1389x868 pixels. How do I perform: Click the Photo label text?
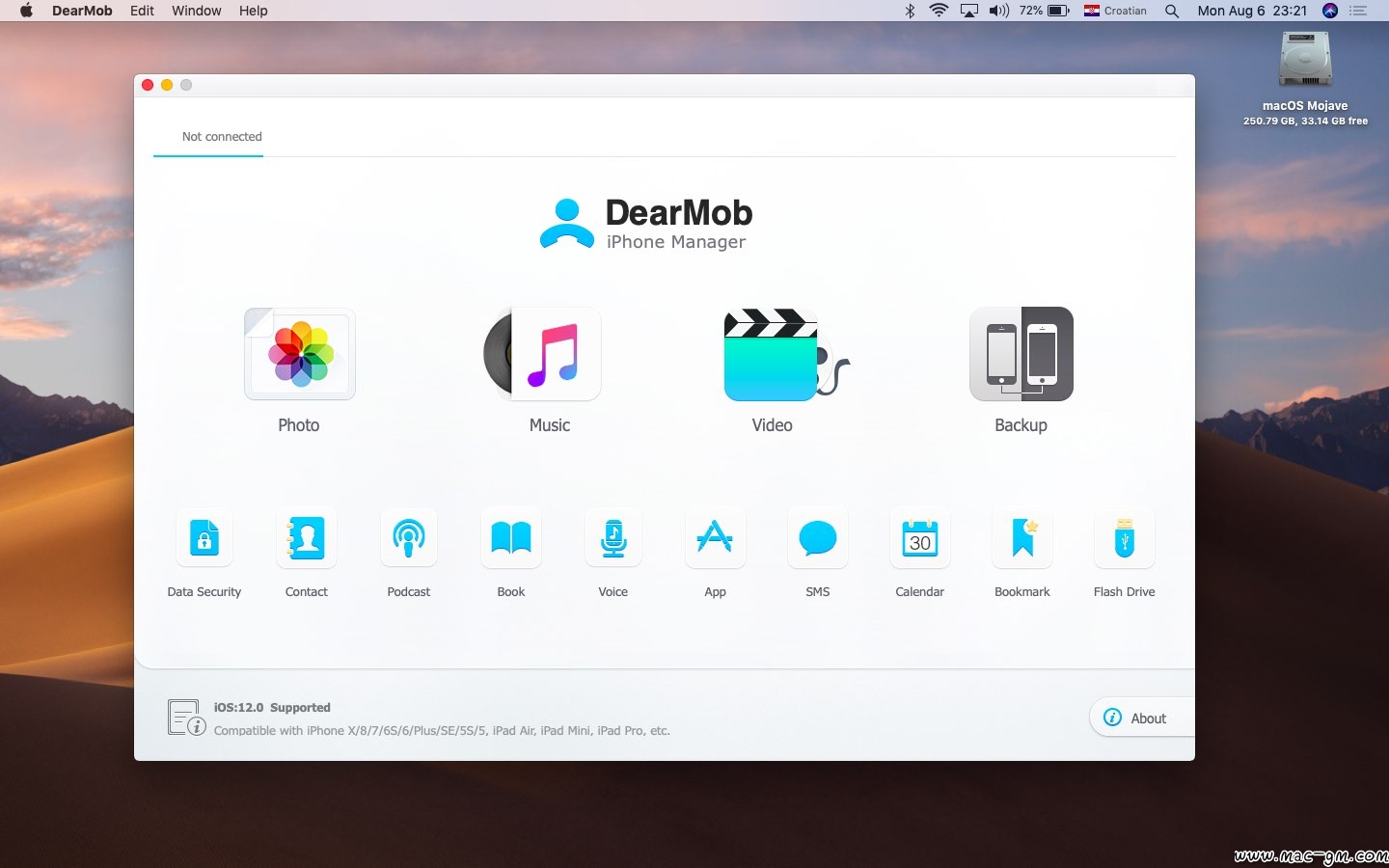click(299, 425)
